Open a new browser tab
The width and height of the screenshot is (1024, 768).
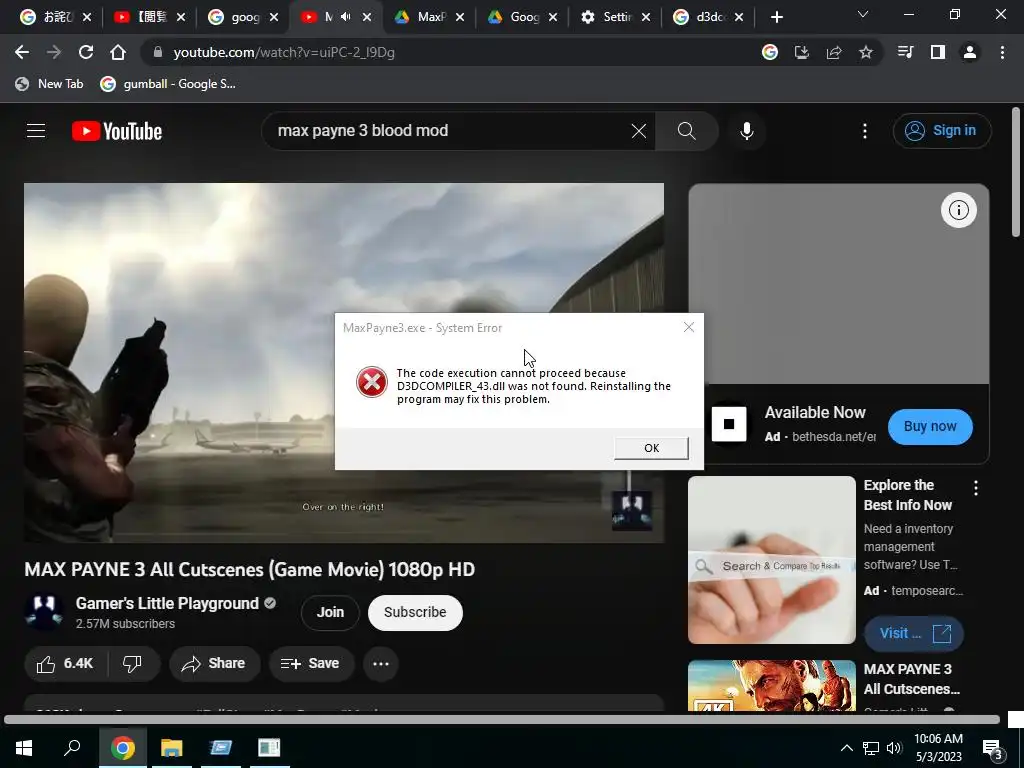pos(776,18)
